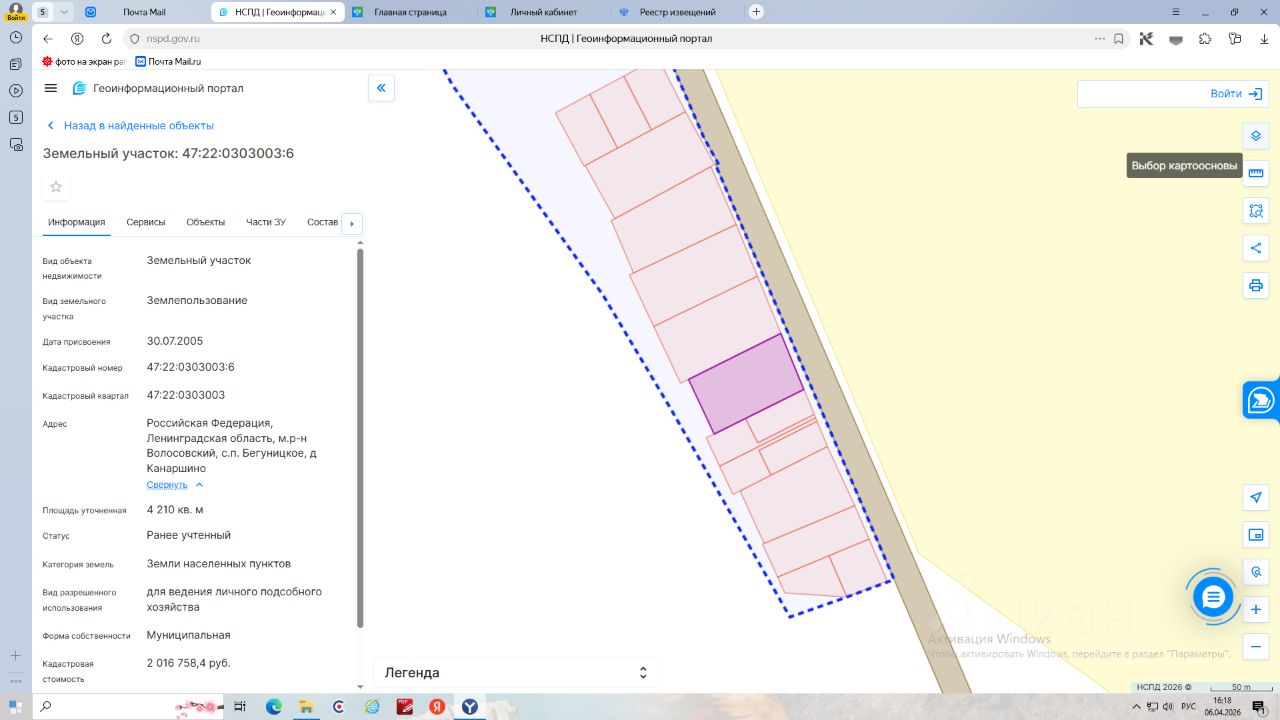Switch to Почта Mail browser tab
Viewport: 1280px width, 720px height.
coord(143,12)
